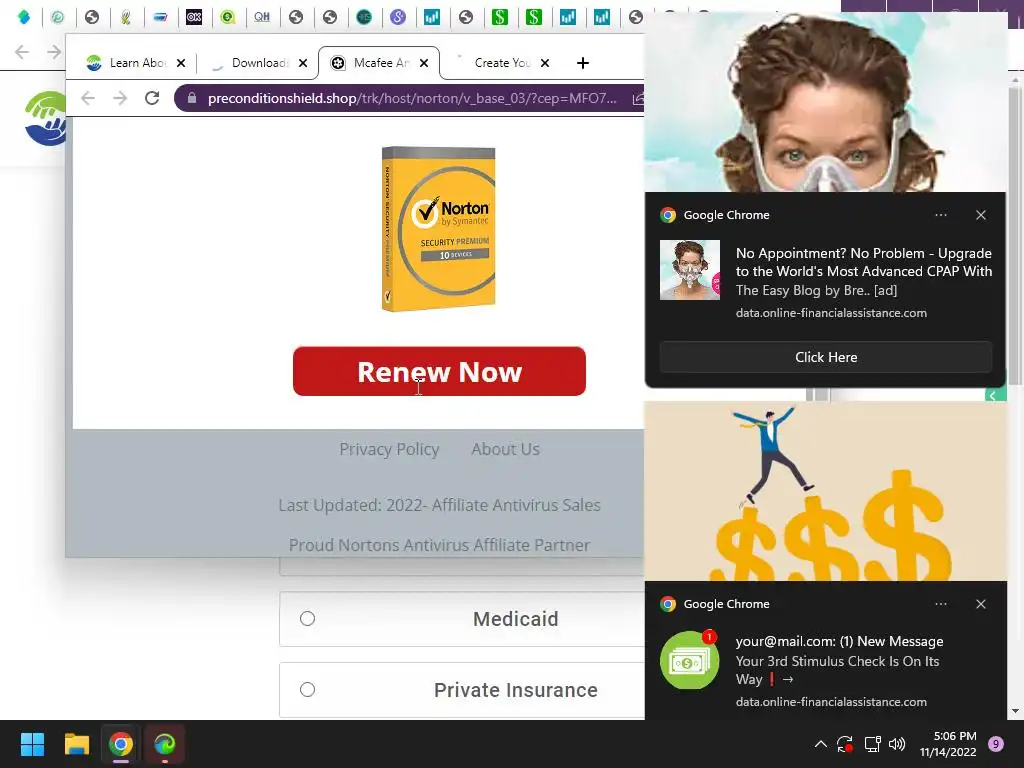Close the Mcafee An tab

[x=424, y=63]
